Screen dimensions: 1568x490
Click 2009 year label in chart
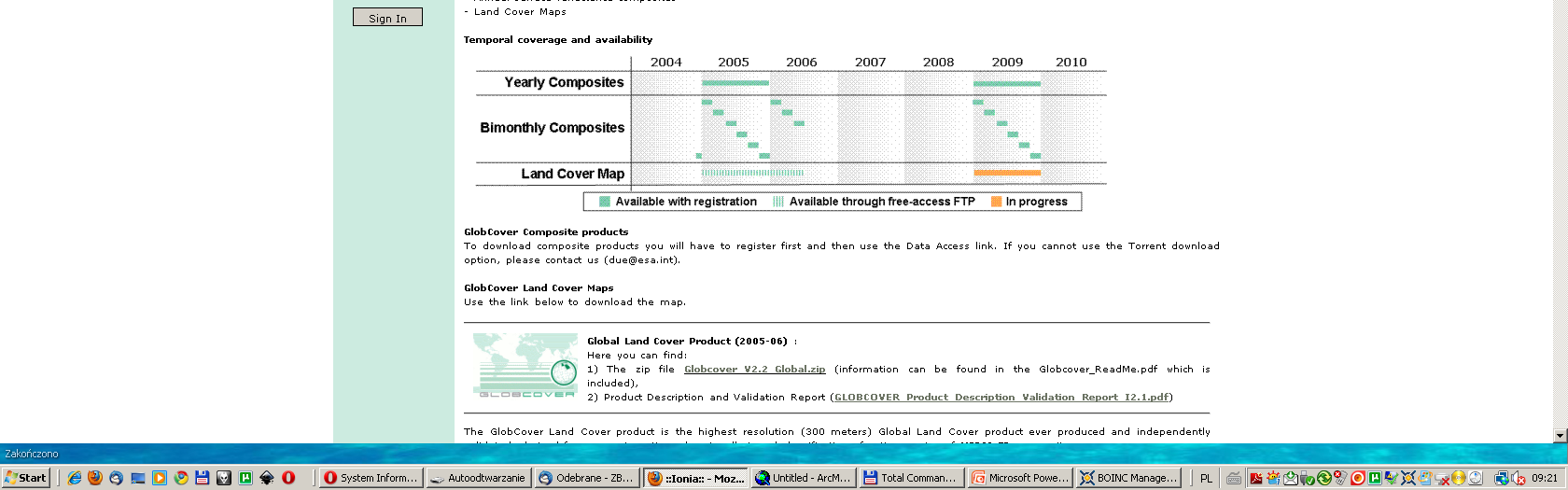(1007, 62)
